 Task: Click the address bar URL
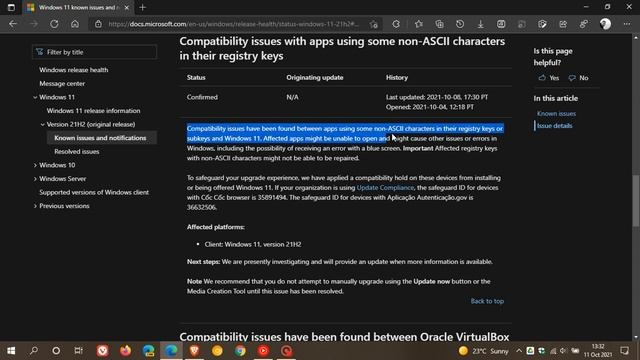pos(234,24)
